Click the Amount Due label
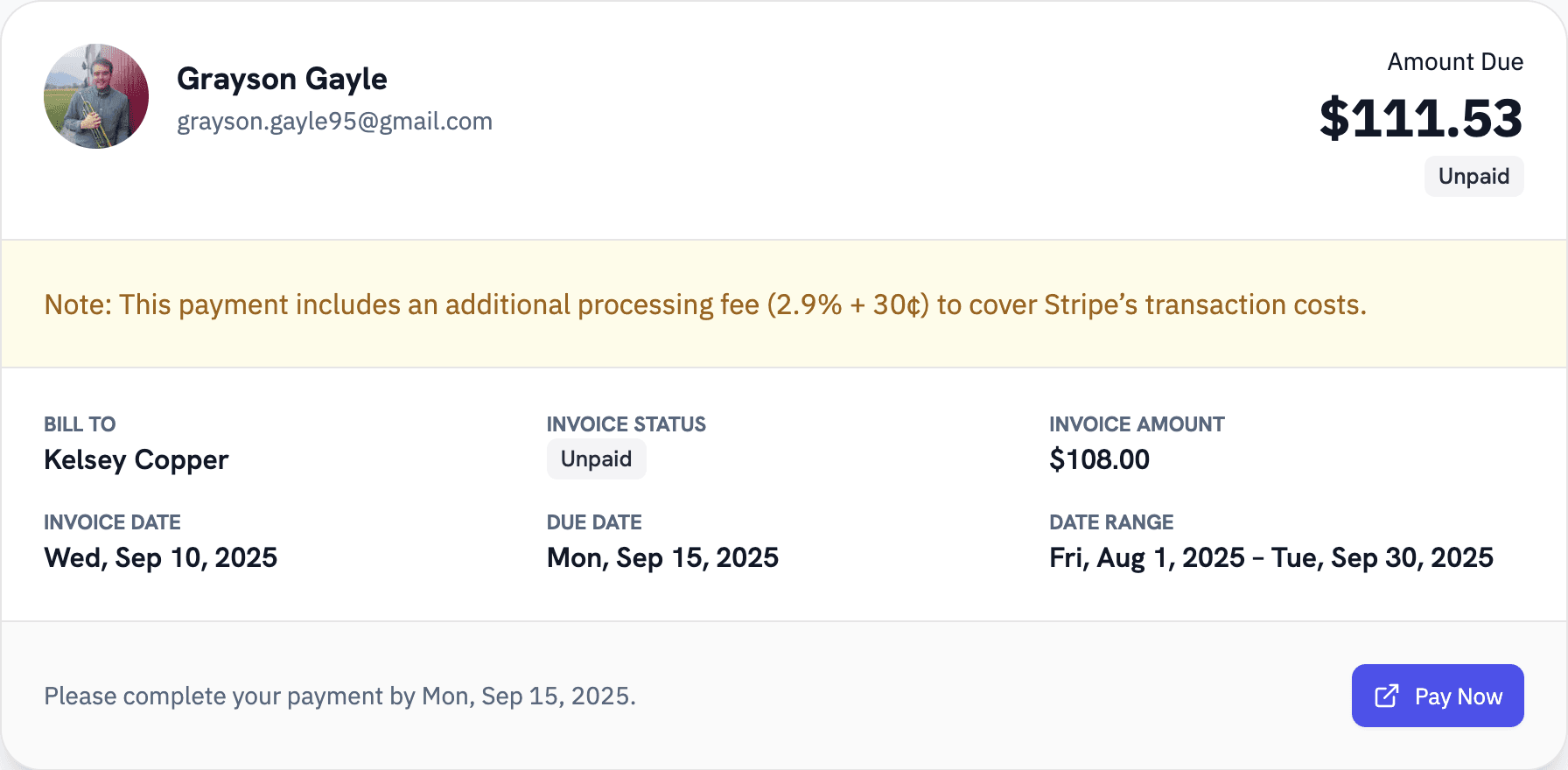 point(1454,62)
